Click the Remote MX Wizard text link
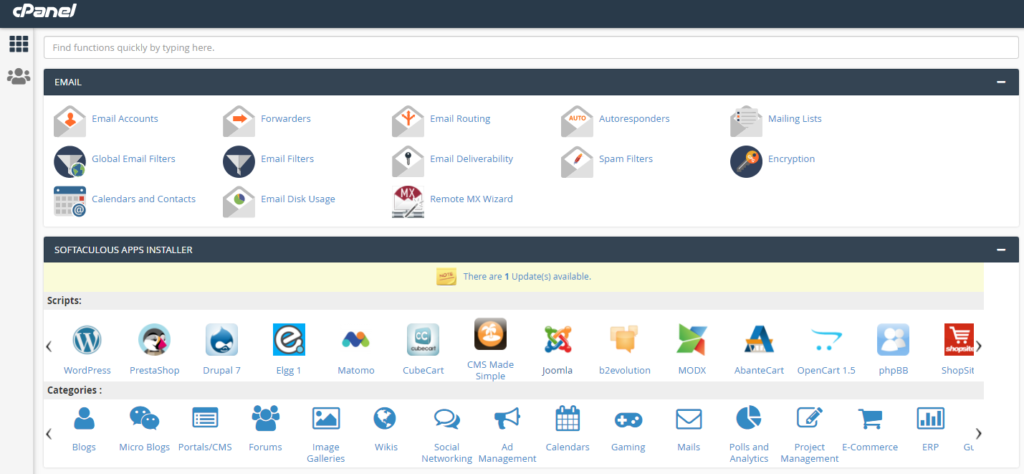 (x=472, y=199)
